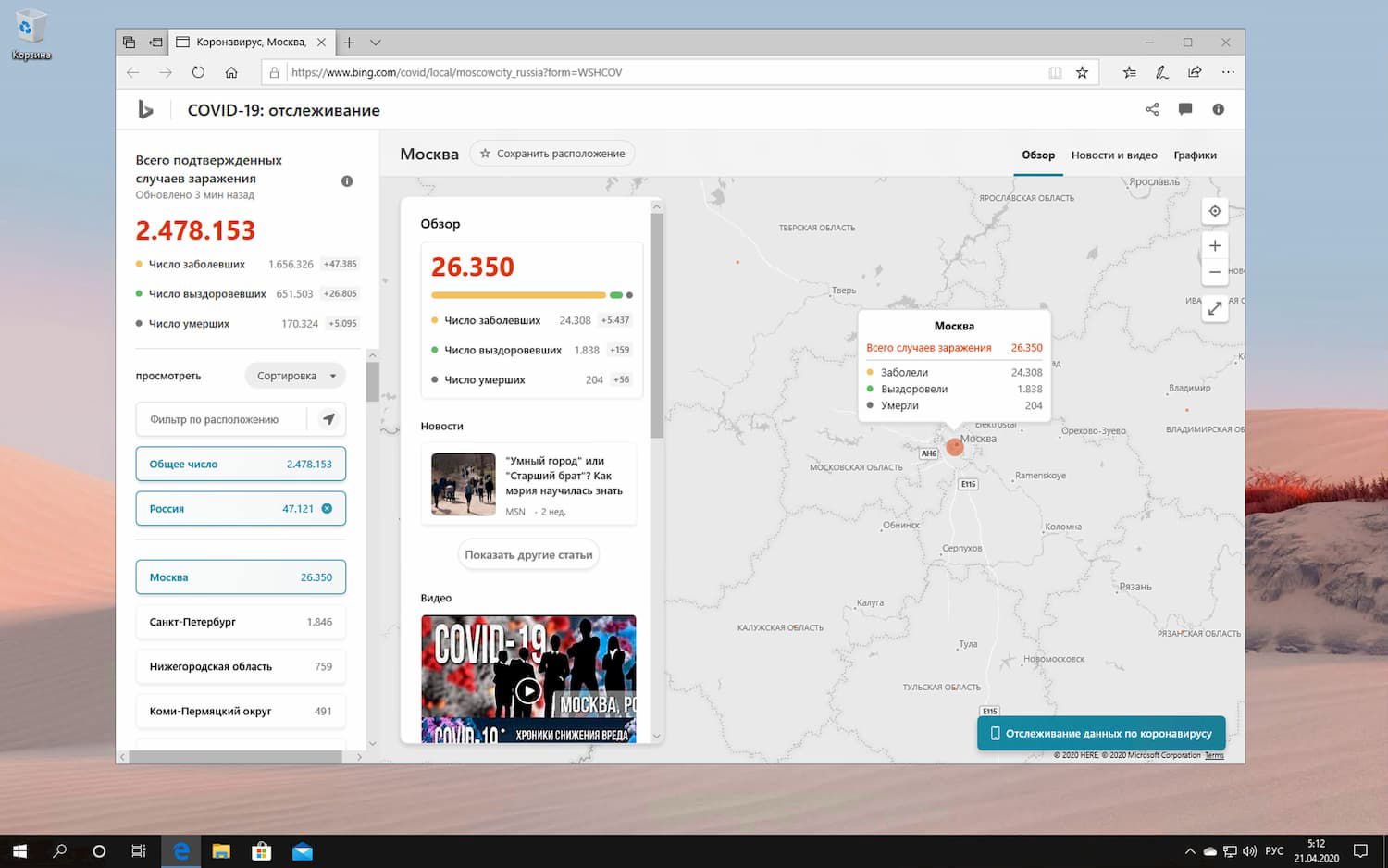Select the Россия location row

pyautogui.click(x=241, y=509)
